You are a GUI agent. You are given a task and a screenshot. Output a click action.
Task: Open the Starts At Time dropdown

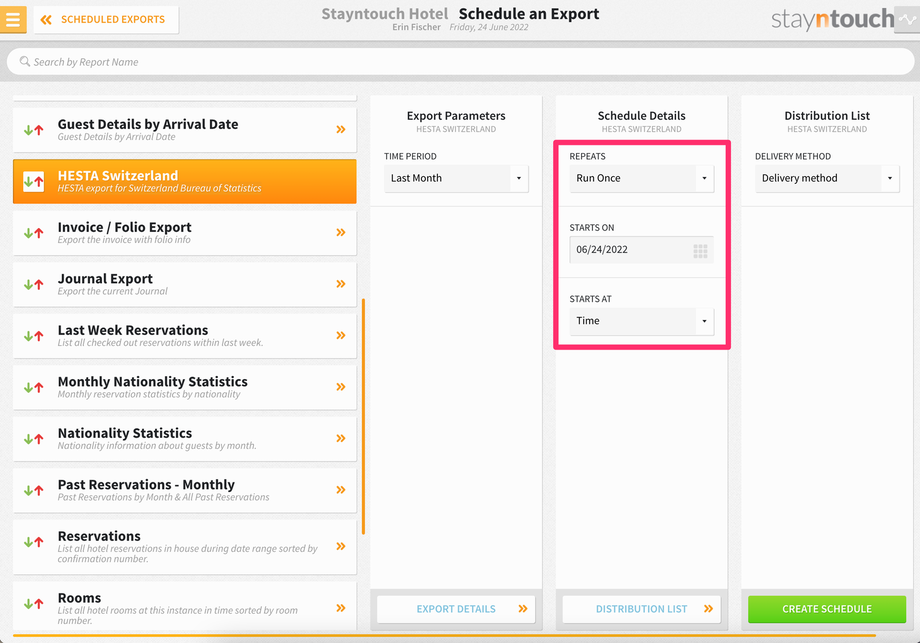pyautogui.click(x=641, y=321)
